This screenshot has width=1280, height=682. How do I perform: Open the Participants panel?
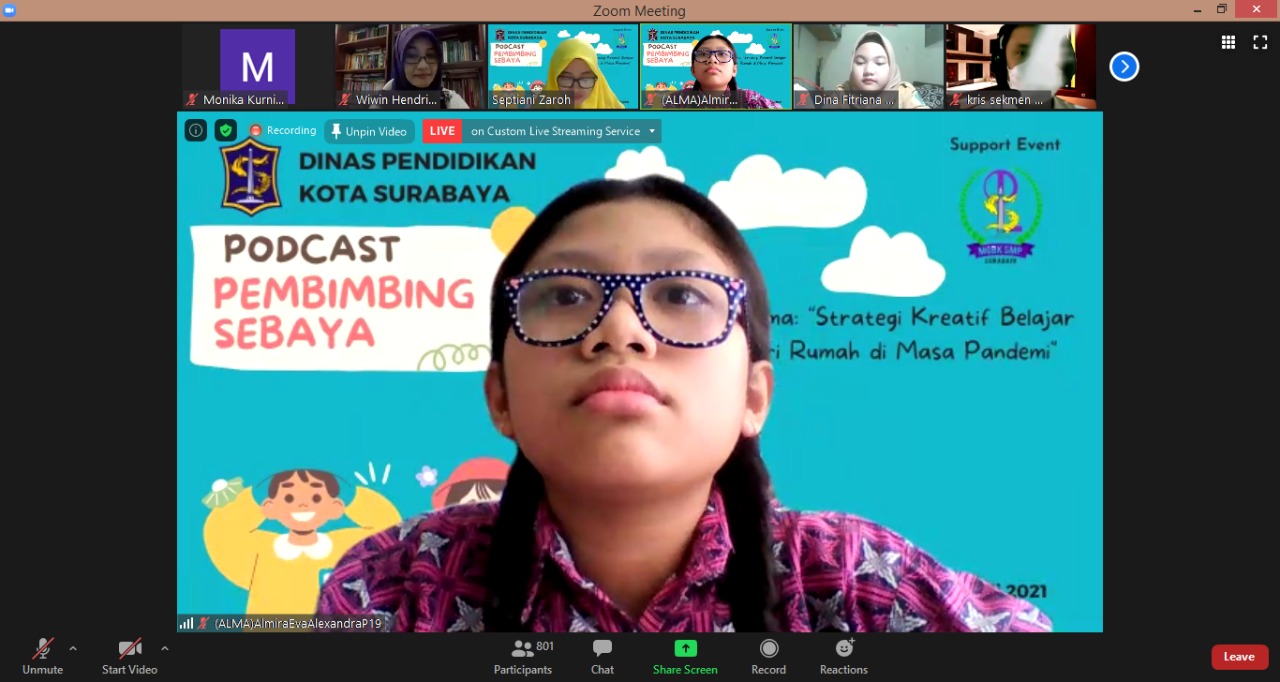click(523, 656)
